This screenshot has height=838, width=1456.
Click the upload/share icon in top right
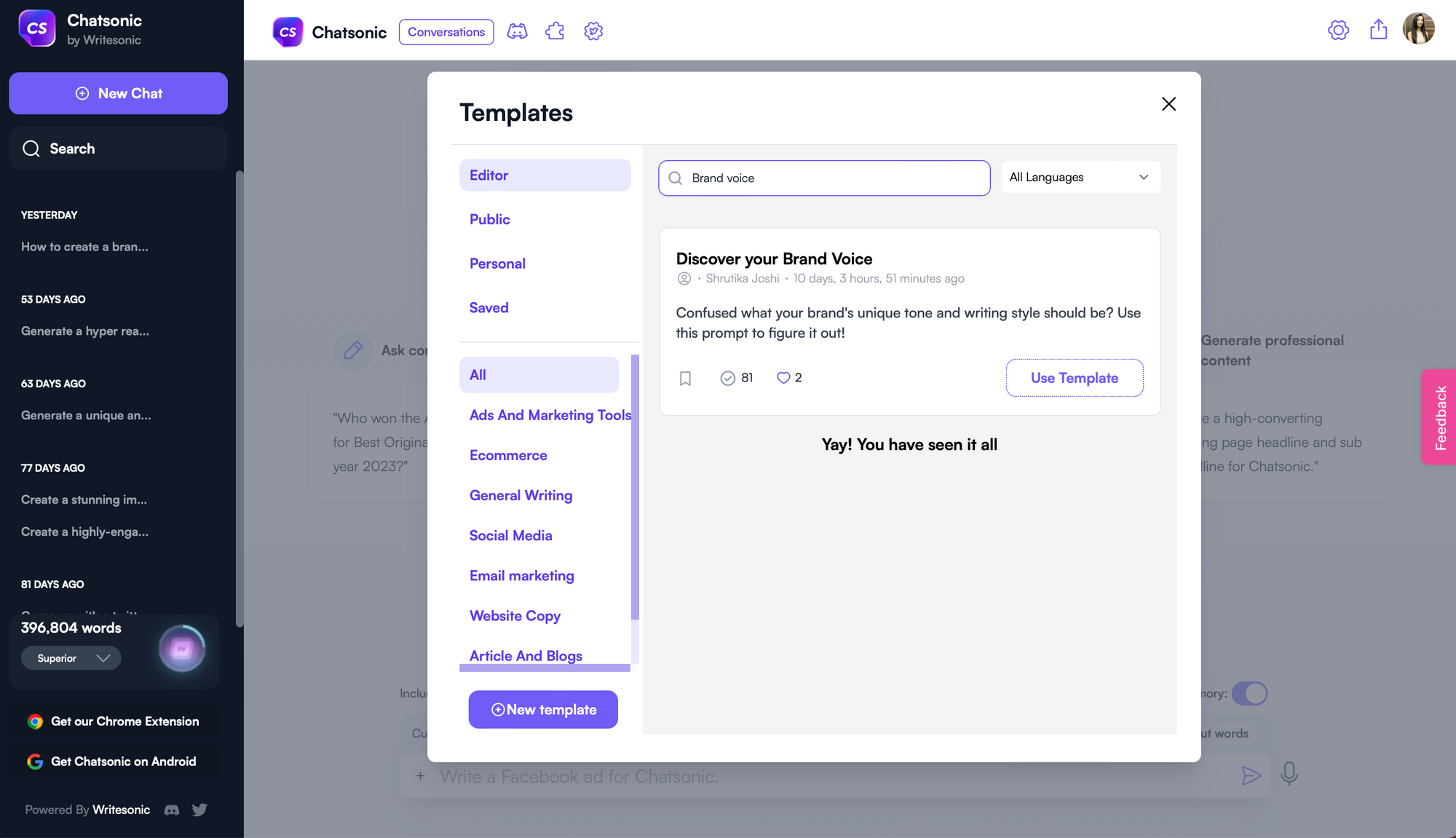(x=1378, y=30)
